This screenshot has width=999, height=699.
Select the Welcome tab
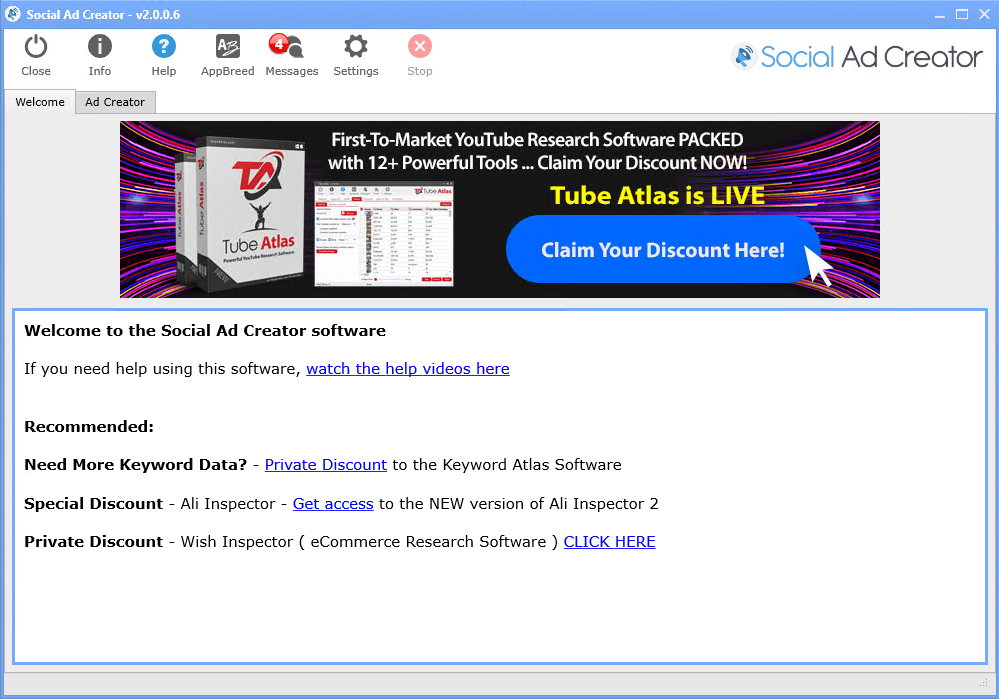tap(40, 102)
